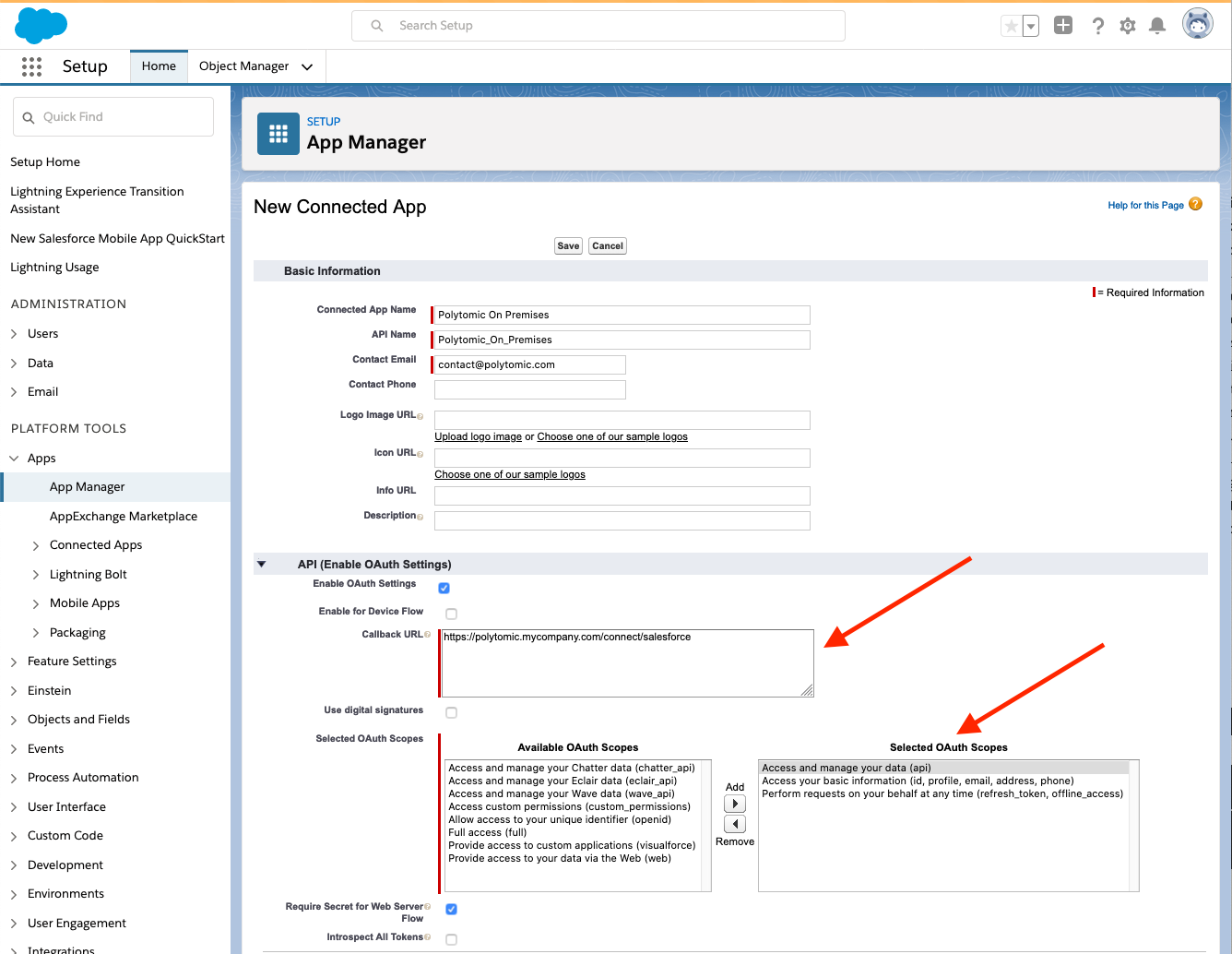Image resolution: width=1232 pixels, height=954 pixels.
Task: Check Enable for Device Flow checkbox
Action: tap(451, 614)
